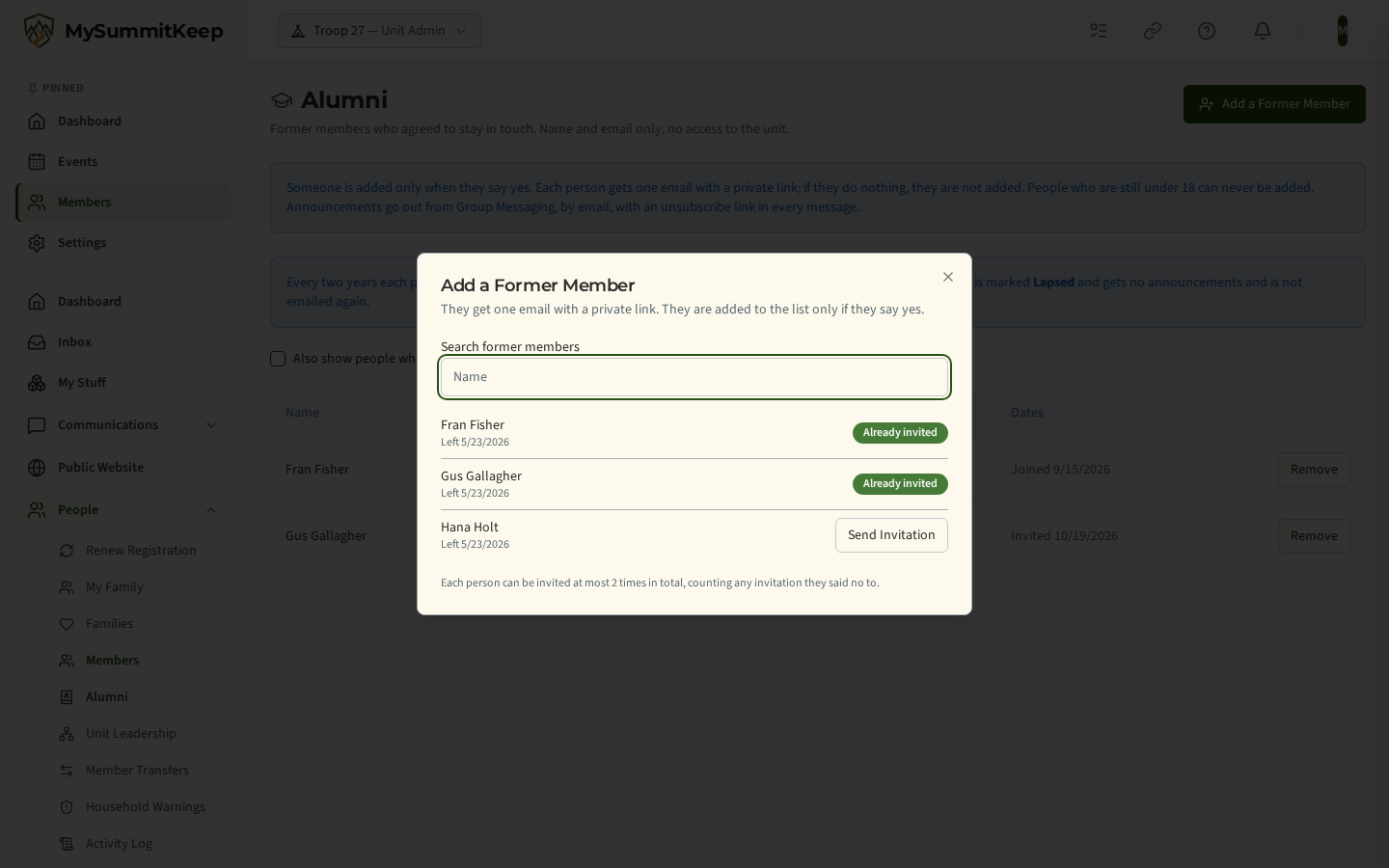
Task: Click the Add a Former Member button
Action: click(1274, 104)
